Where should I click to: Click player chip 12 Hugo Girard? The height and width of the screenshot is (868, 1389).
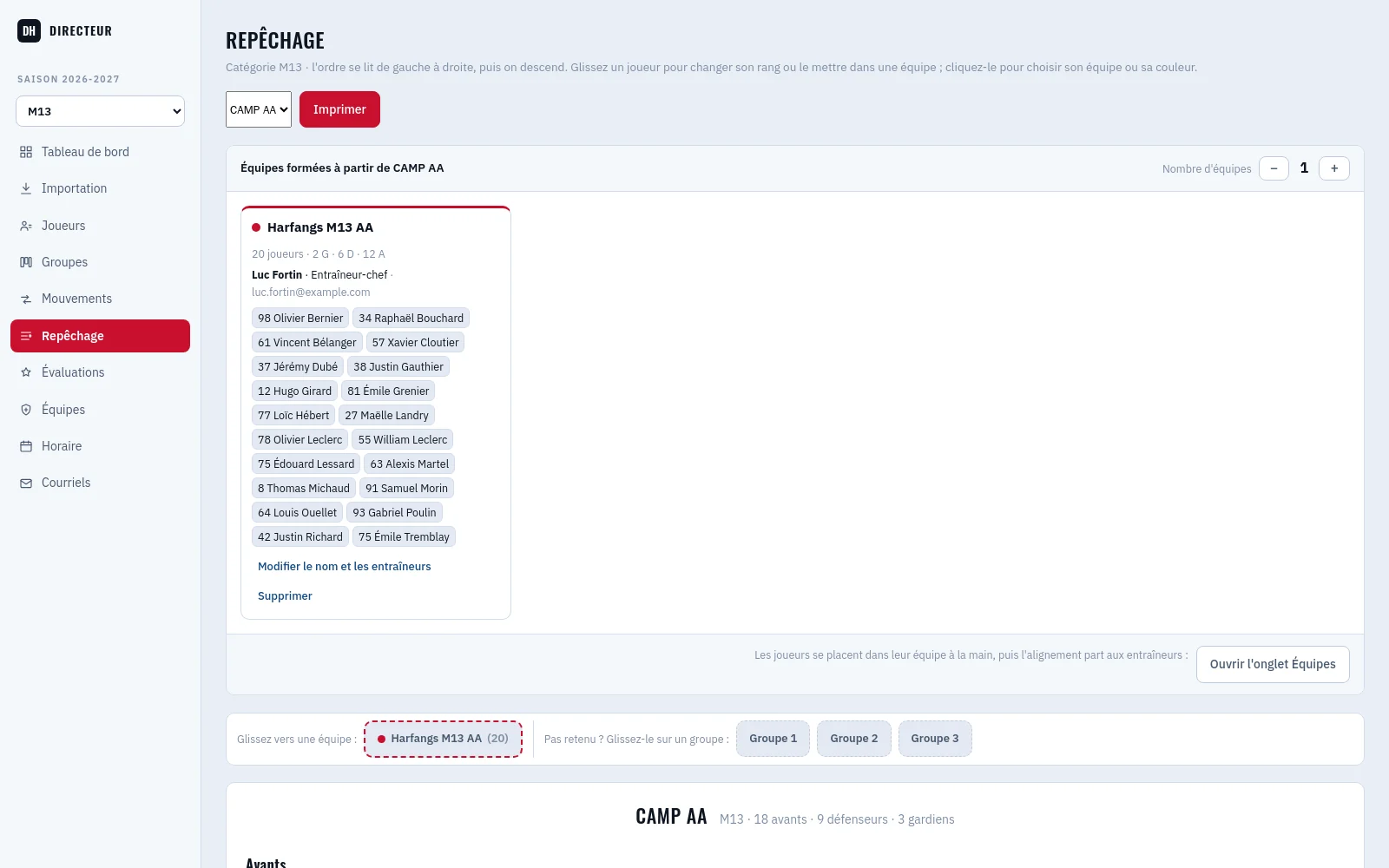coord(294,391)
